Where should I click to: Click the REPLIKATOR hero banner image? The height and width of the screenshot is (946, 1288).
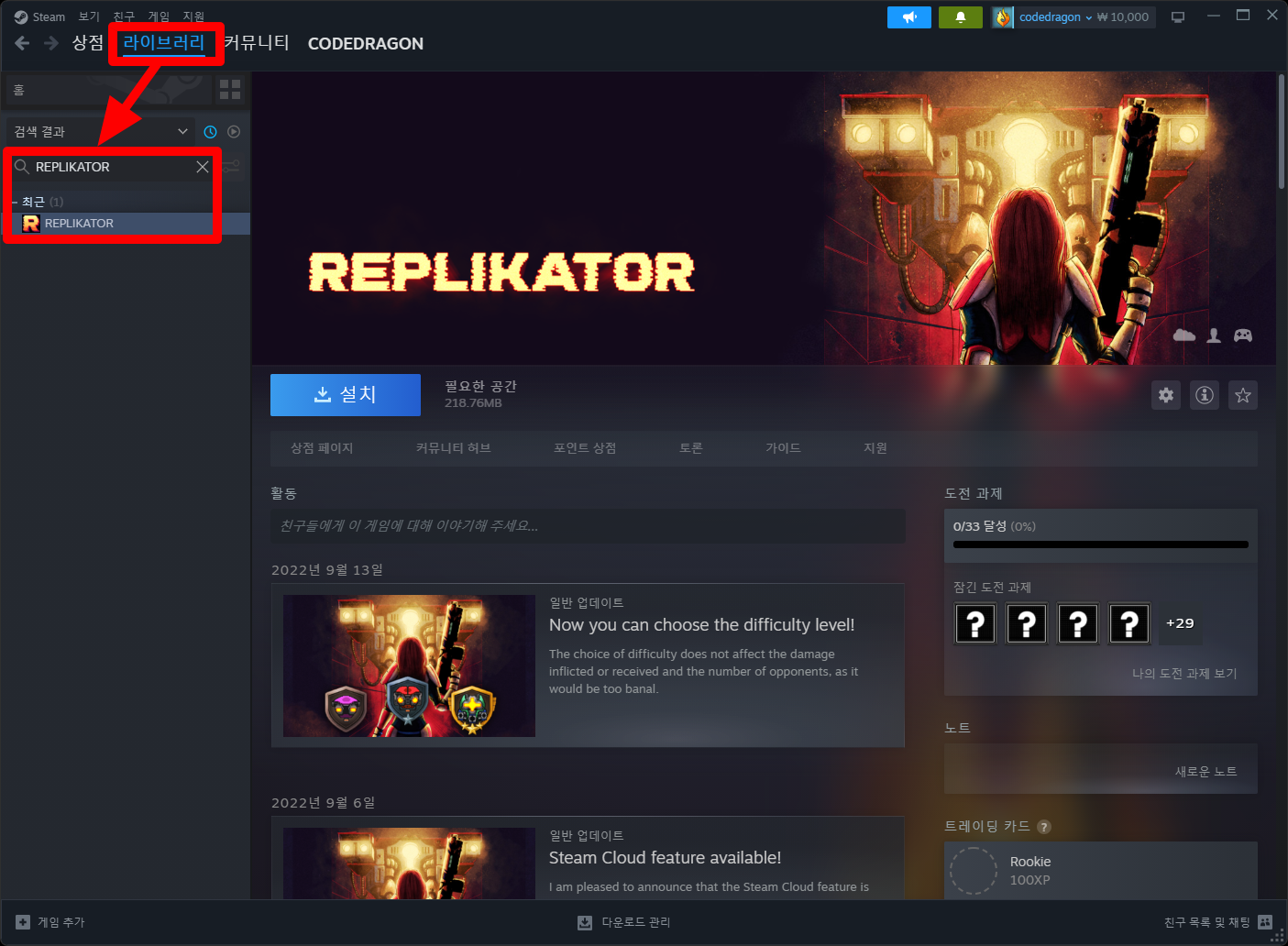tap(764, 218)
